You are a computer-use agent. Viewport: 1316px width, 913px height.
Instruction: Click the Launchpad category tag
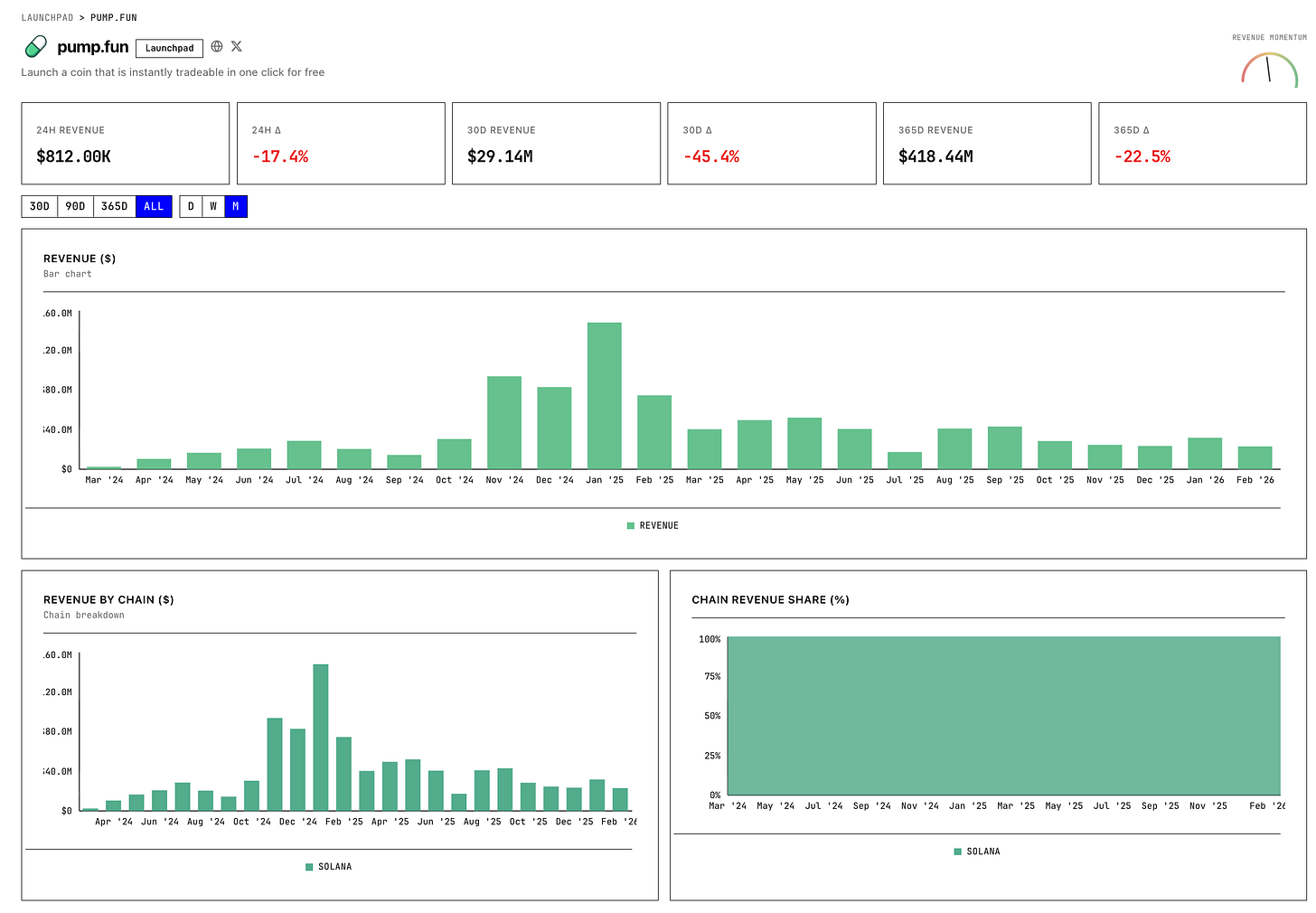[169, 48]
